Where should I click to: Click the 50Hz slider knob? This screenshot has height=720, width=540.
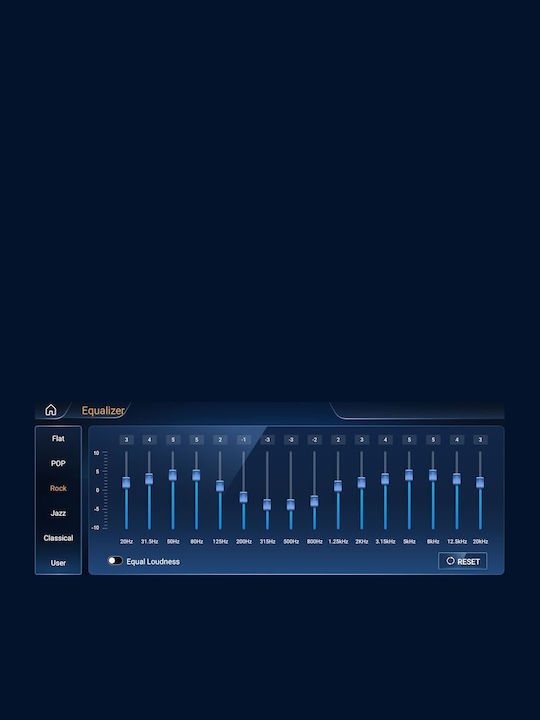tap(173, 475)
